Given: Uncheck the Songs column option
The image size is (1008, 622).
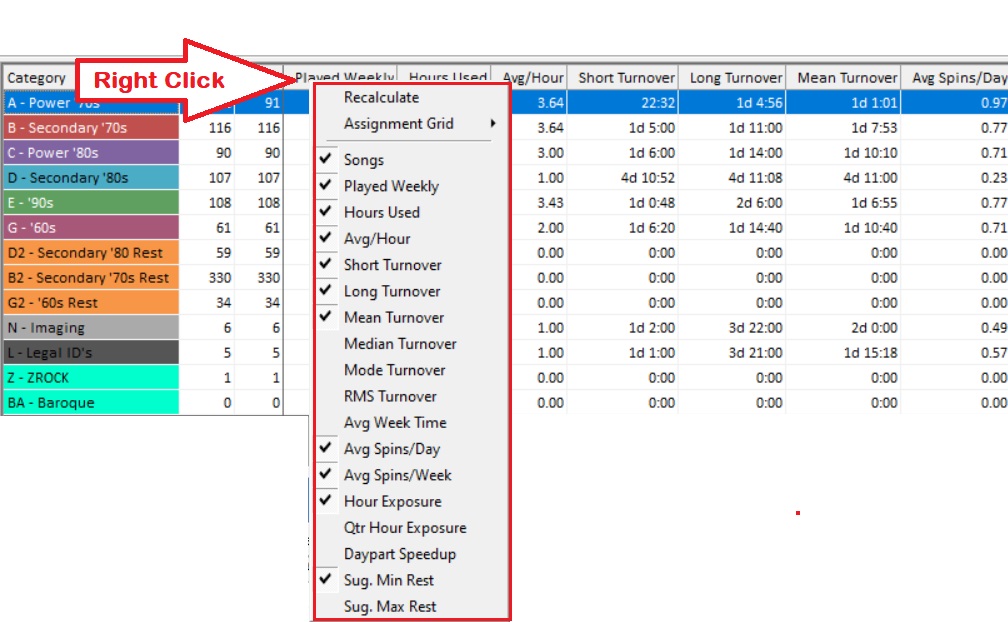Looking at the screenshot, I should point(364,160).
